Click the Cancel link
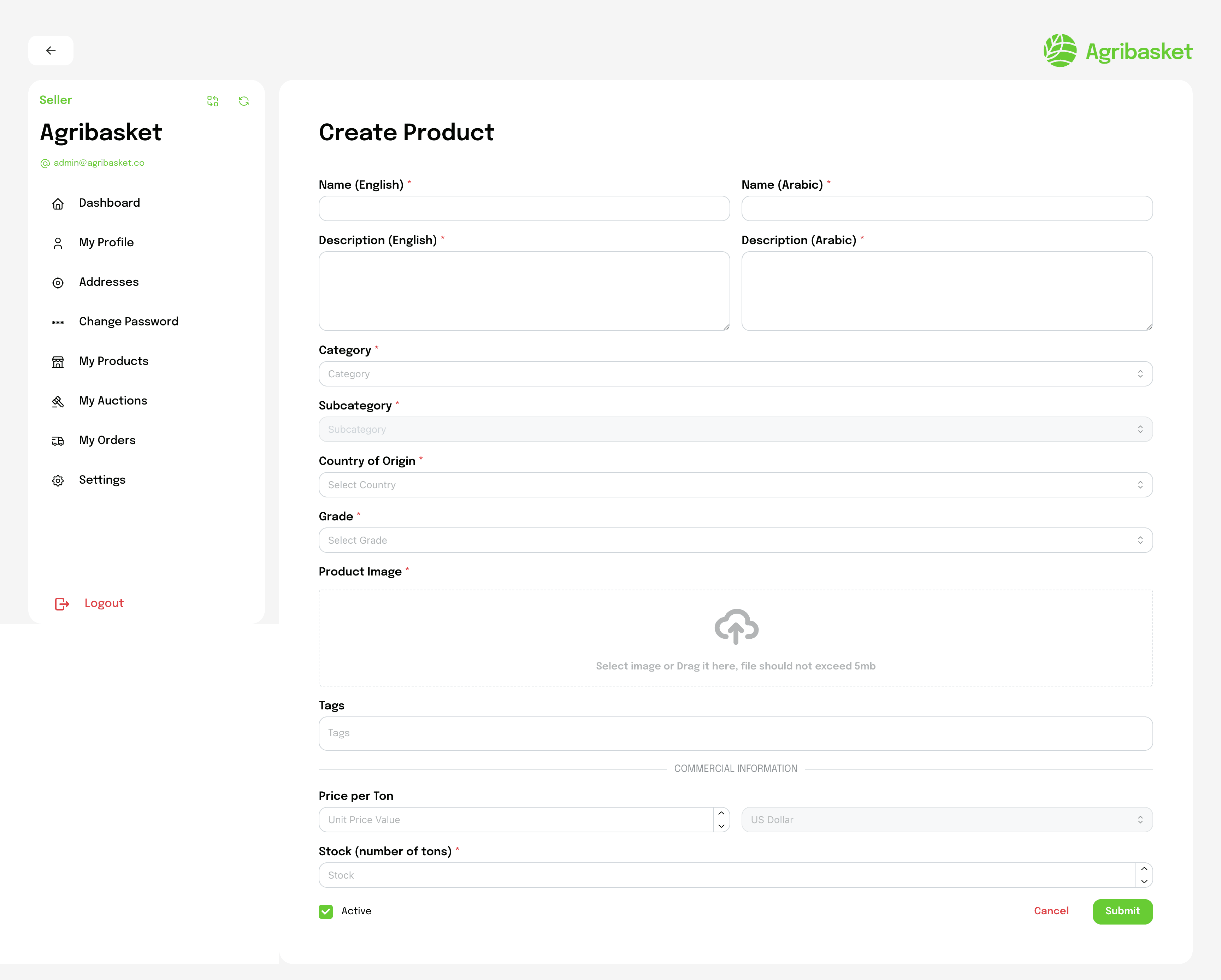The image size is (1221, 980). 1051,911
